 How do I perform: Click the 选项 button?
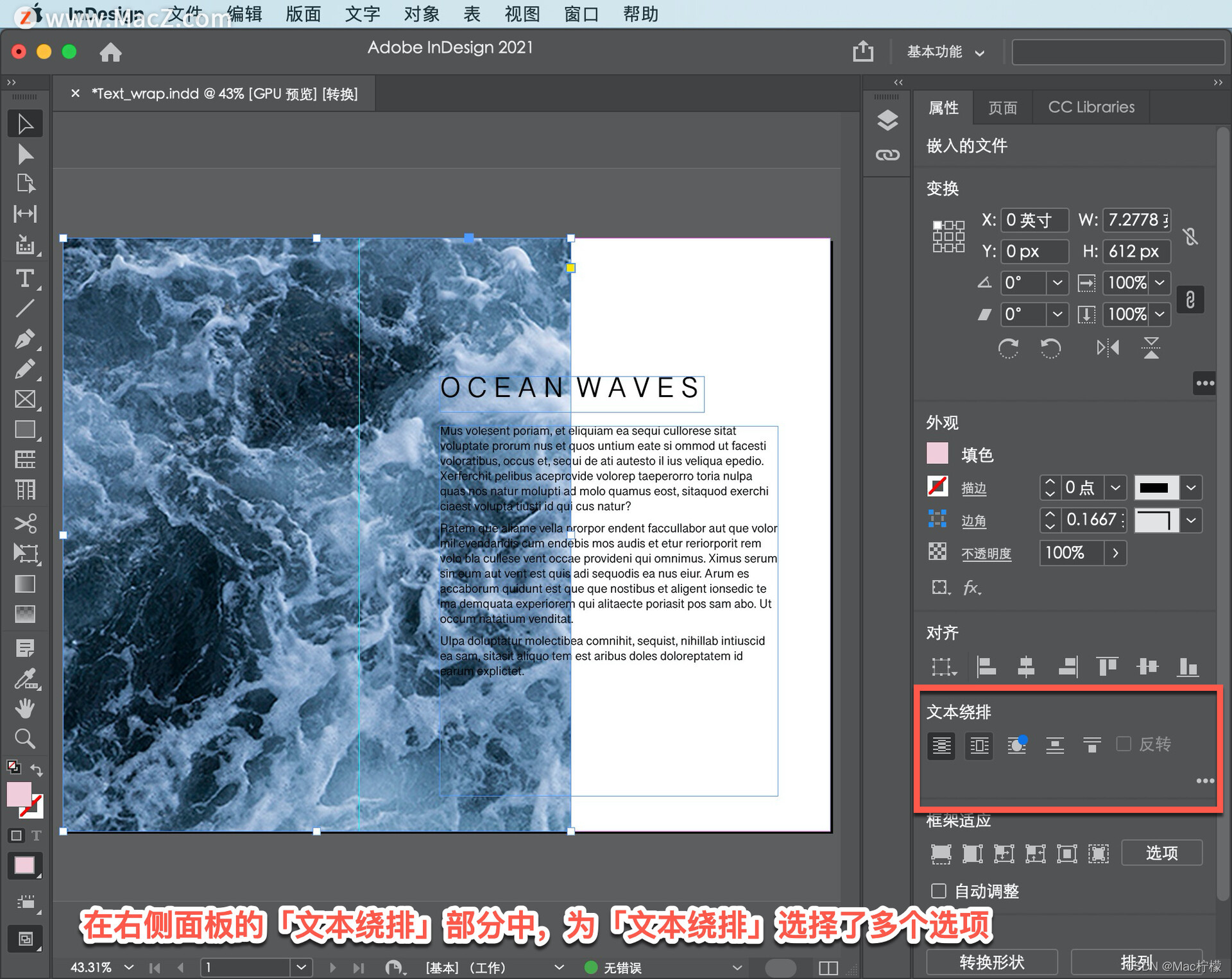point(1161,853)
